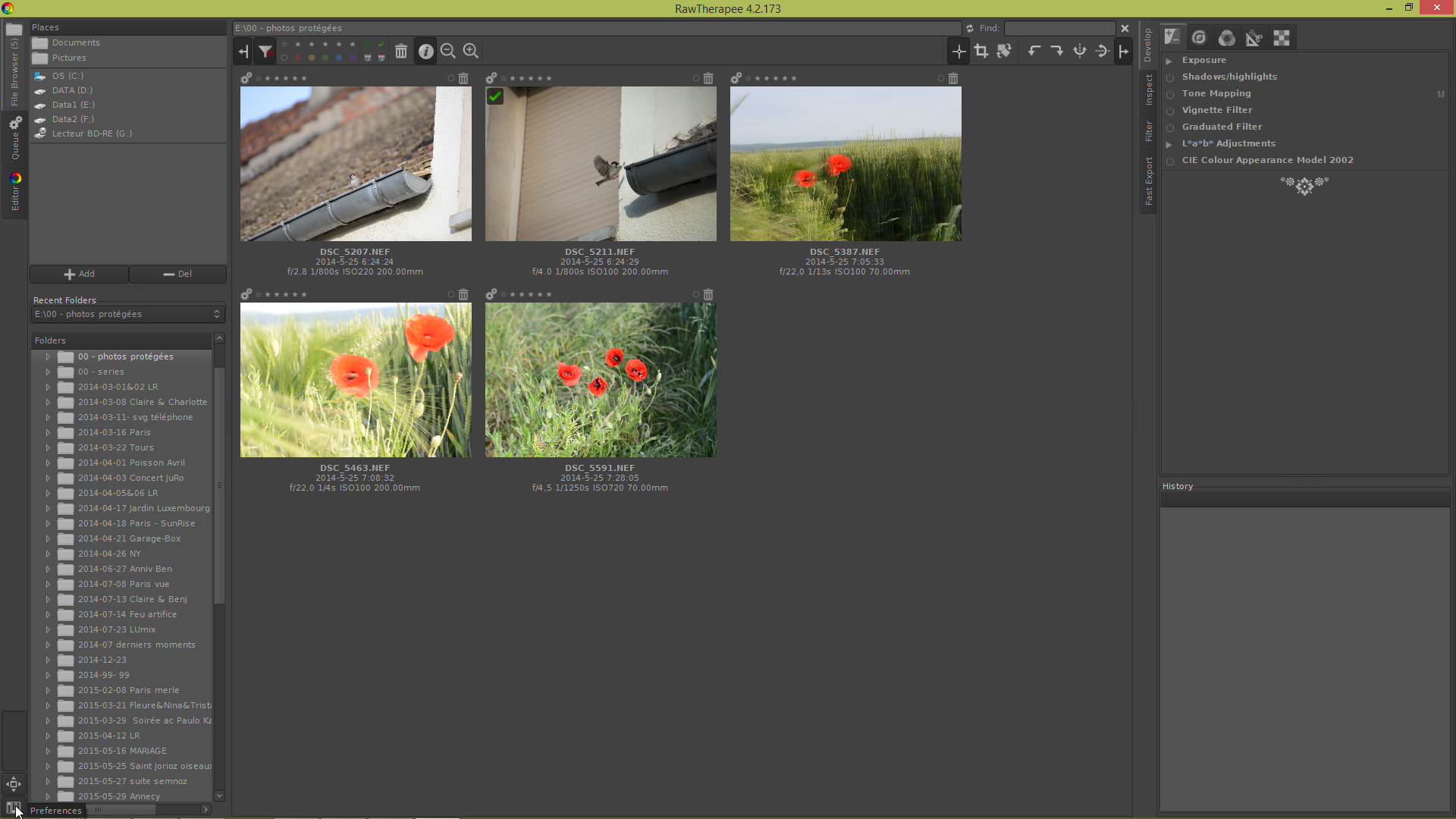The height and width of the screenshot is (819, 1456).
Task: Click the zoom in thumbnails magnifier
Action: (471, 52)
